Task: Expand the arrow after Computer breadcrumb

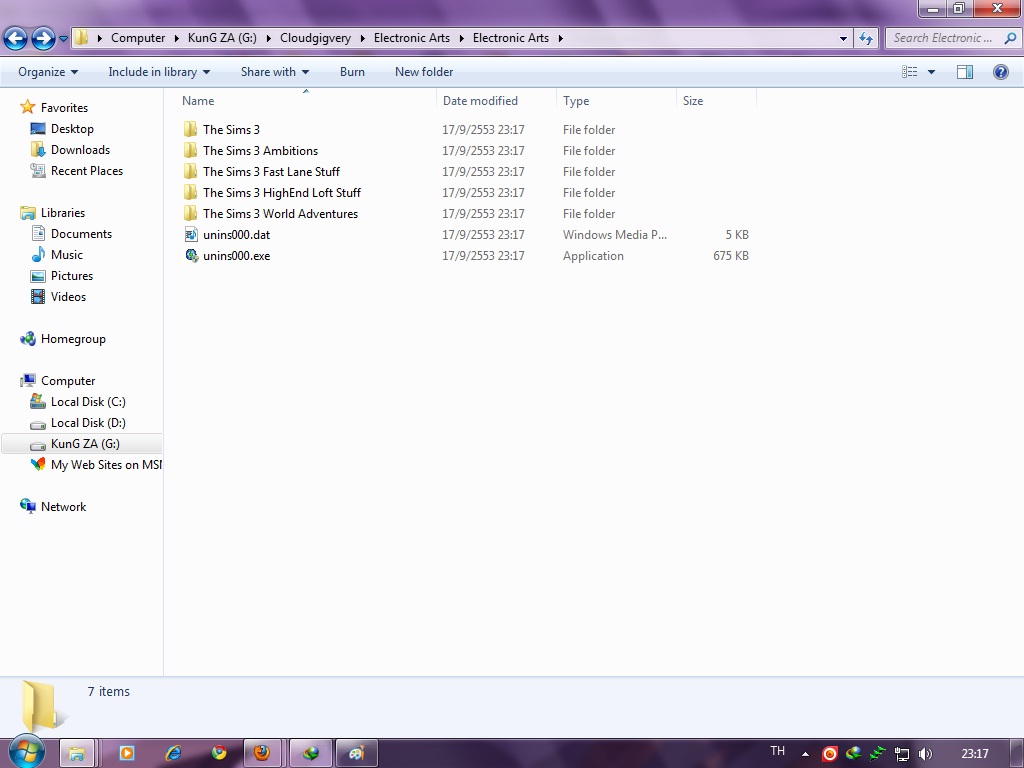Action: 176,39
